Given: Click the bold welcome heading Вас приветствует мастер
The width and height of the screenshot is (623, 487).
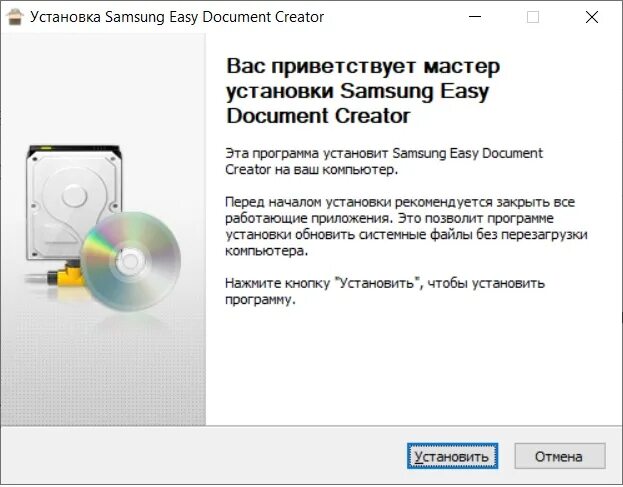Looking at the screenshot, I should [x=363, y=66].
